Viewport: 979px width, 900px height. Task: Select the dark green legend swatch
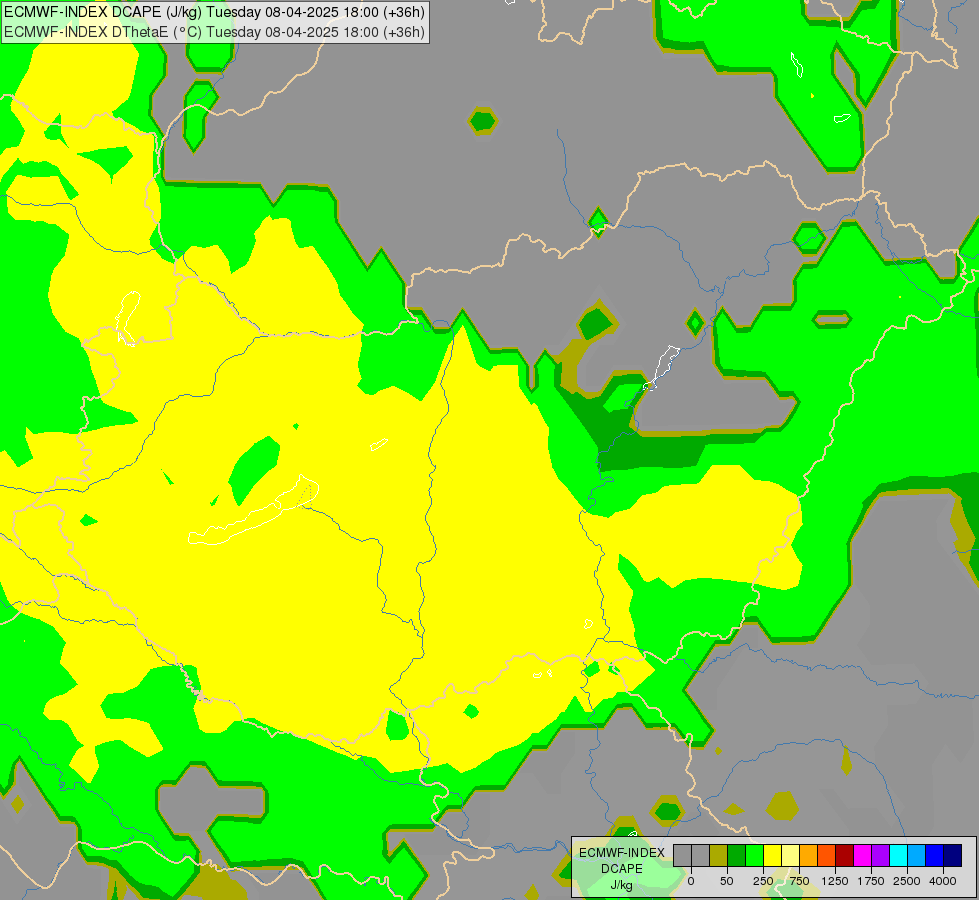coord(737,855)
